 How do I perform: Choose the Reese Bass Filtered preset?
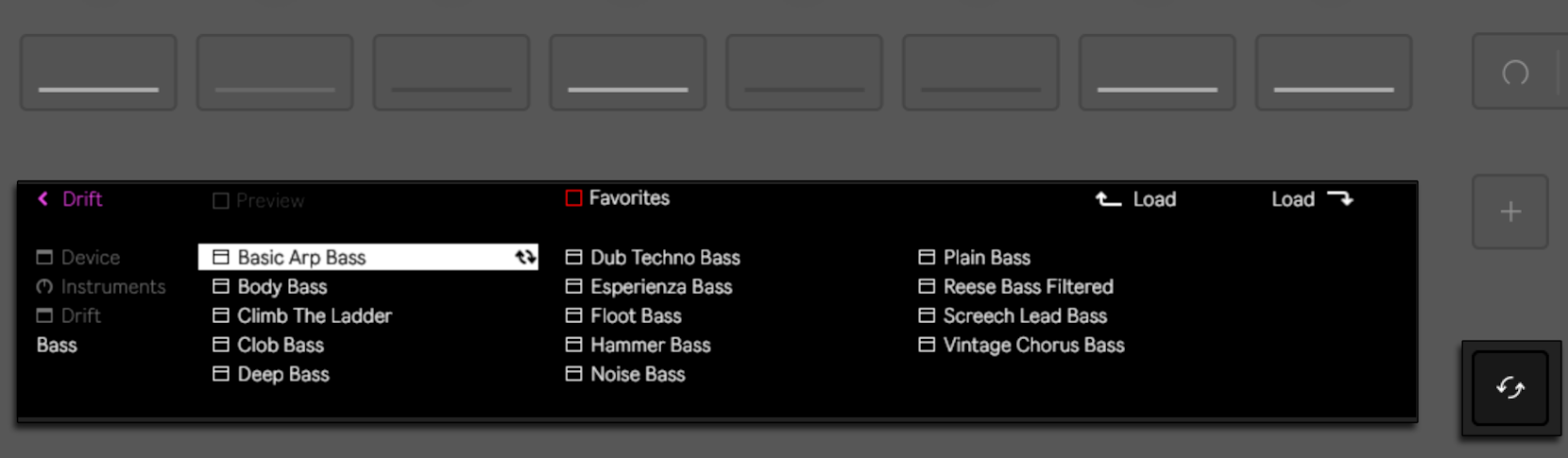(1028, 286)
